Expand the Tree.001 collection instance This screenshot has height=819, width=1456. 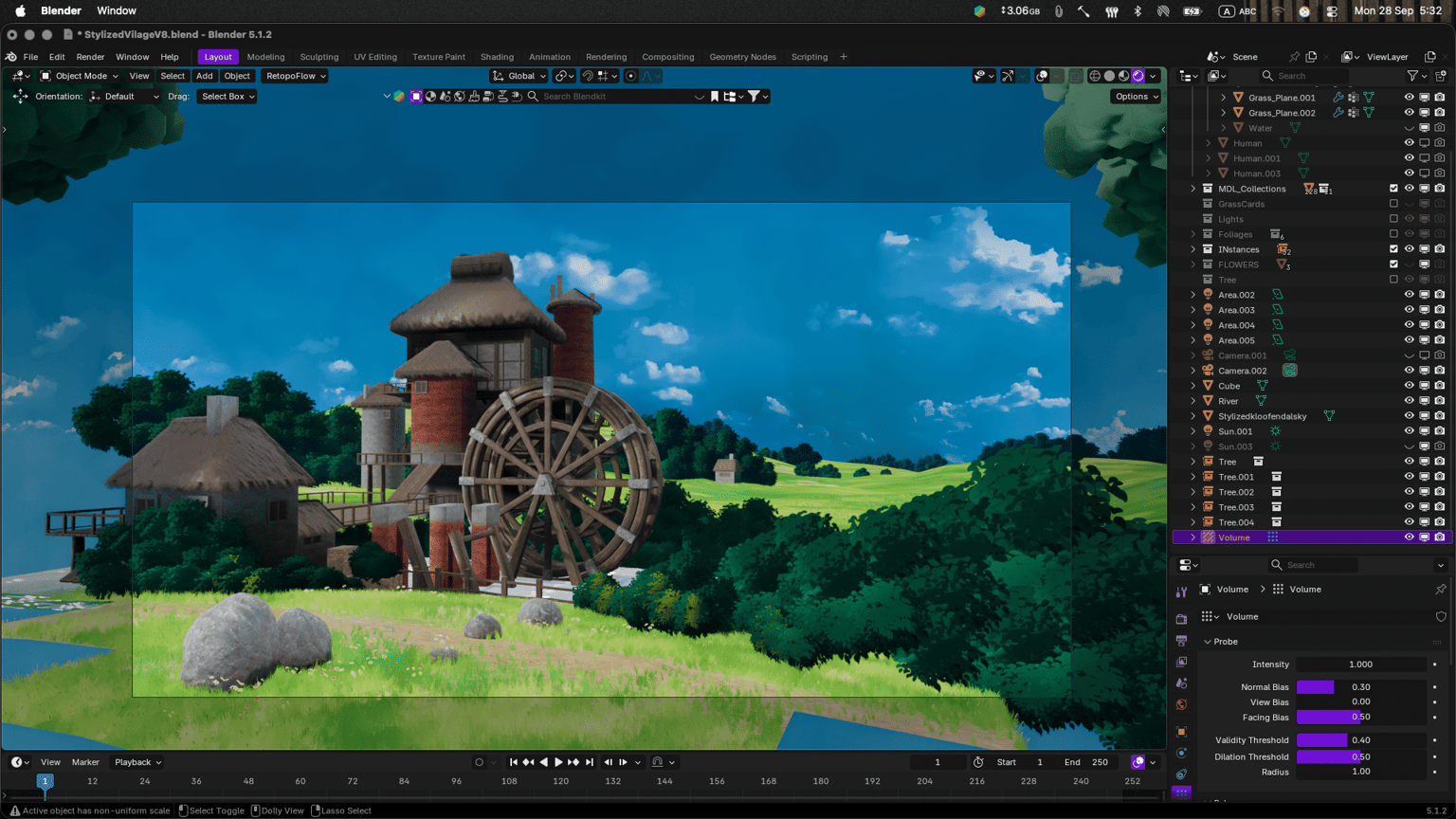(x=1193, y=477)
